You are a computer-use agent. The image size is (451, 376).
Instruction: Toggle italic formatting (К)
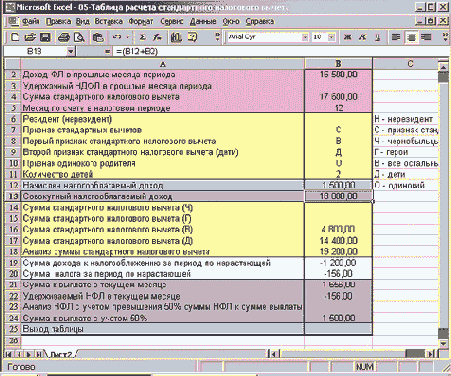pyautogui.click(x=363, y=37)
